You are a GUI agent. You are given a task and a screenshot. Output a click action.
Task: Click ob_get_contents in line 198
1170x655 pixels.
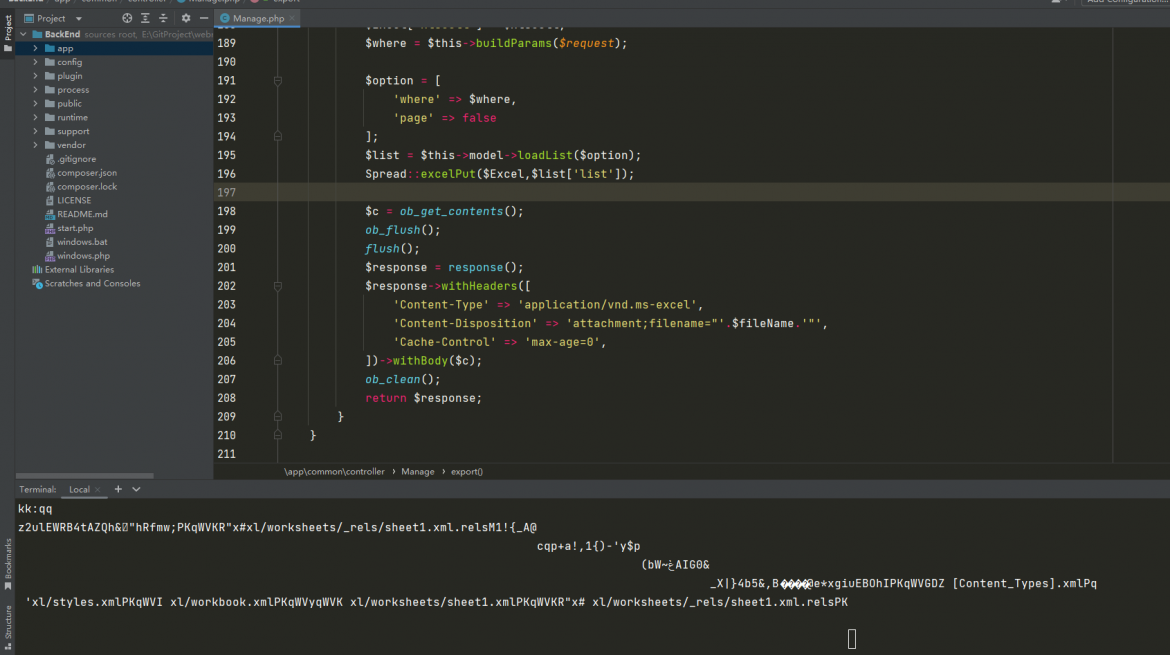[x=451, y=211]
